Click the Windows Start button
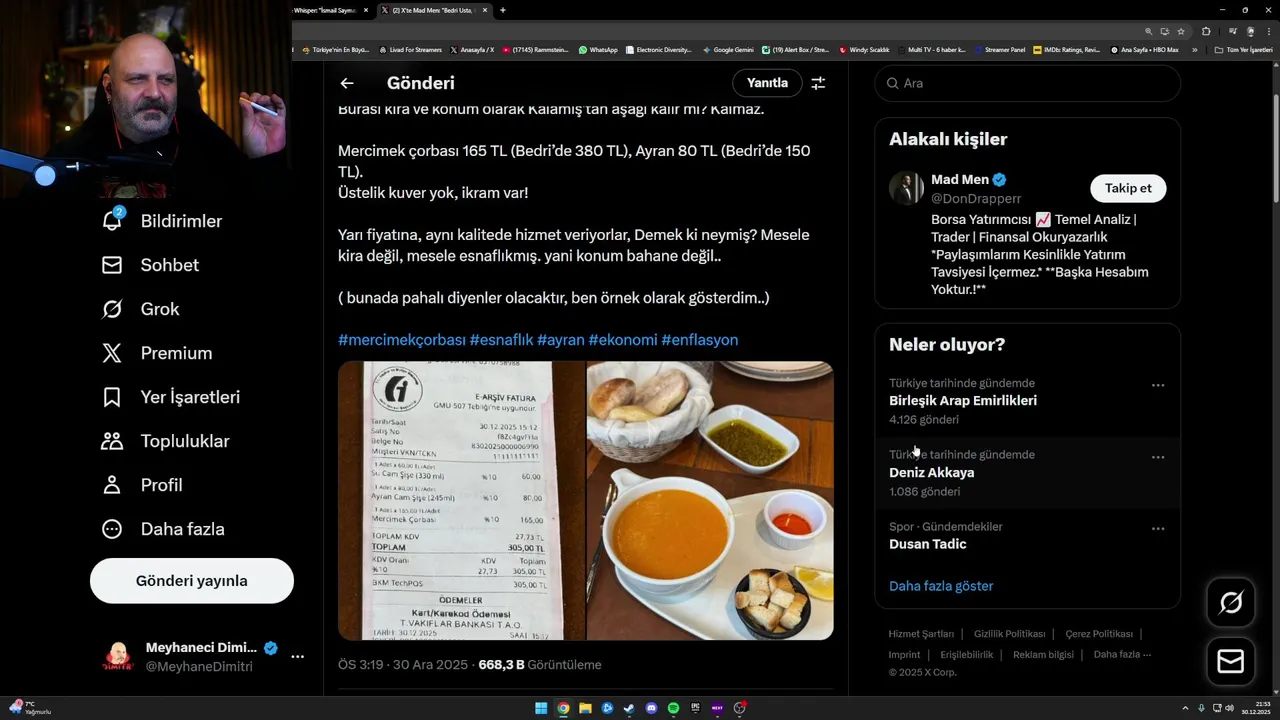Viewport: 1280px width, 720px height. [x=541, y=708]
